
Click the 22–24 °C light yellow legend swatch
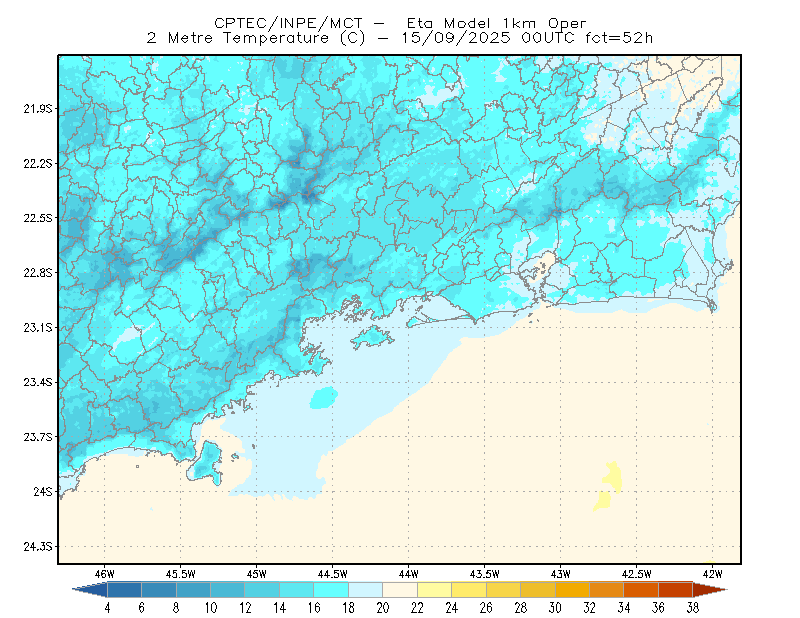coord(434,589)
